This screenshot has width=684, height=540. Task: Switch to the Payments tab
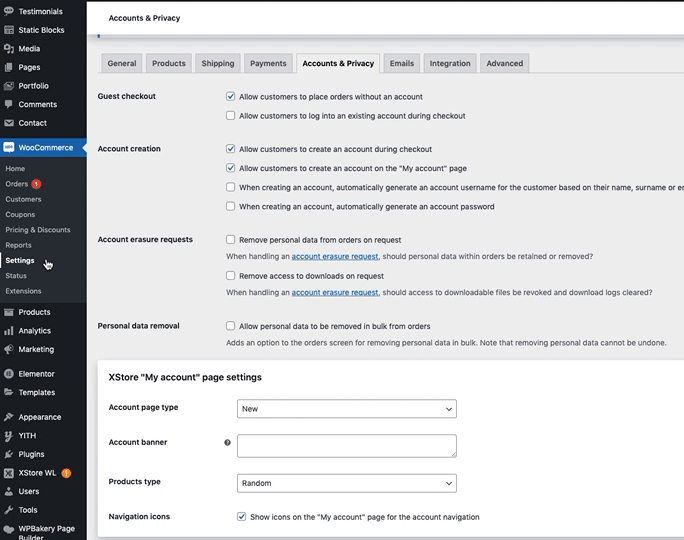click(x=268, y=63)
